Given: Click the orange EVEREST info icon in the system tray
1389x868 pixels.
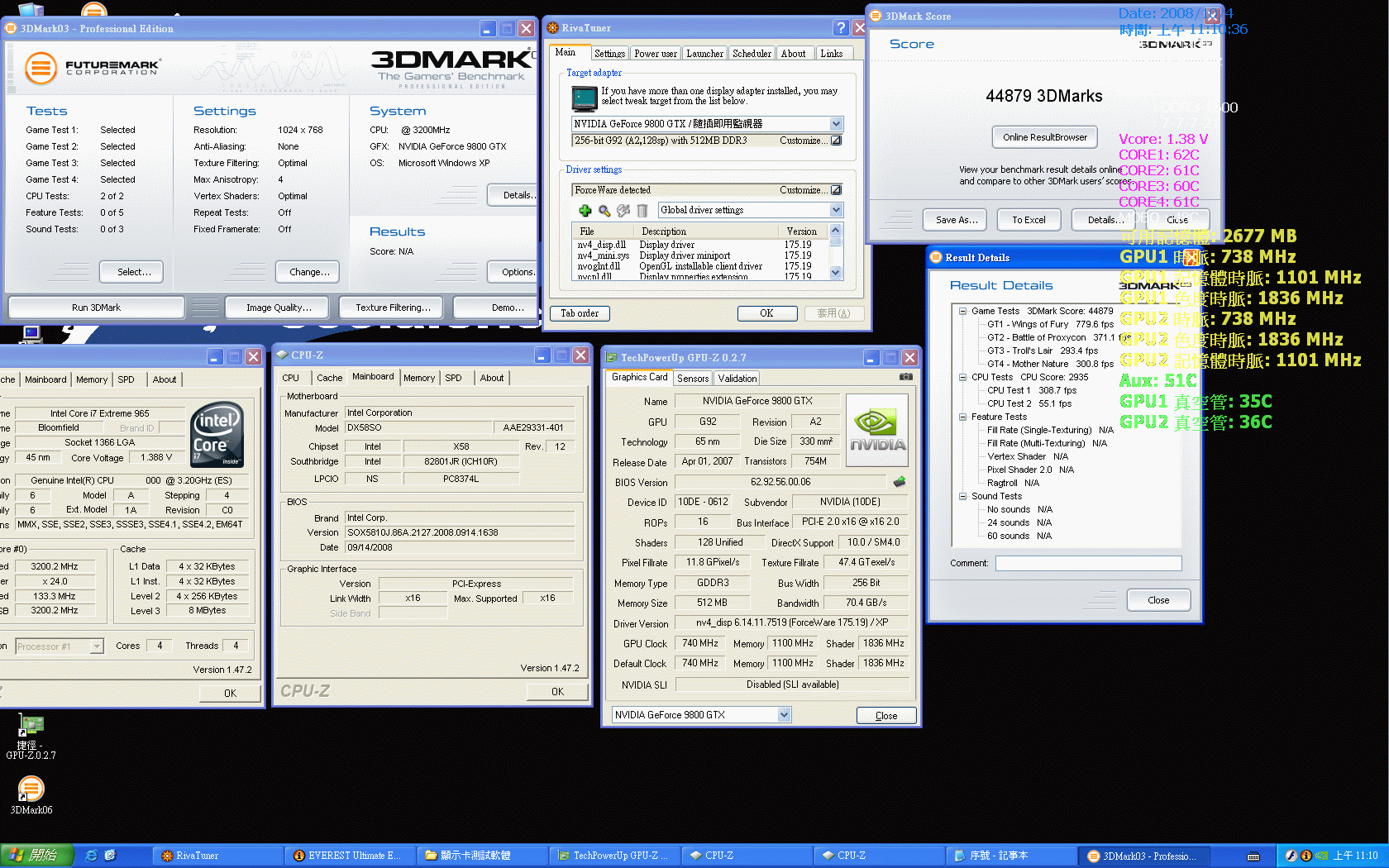Looking at the screenshot, I should 1306,856.
